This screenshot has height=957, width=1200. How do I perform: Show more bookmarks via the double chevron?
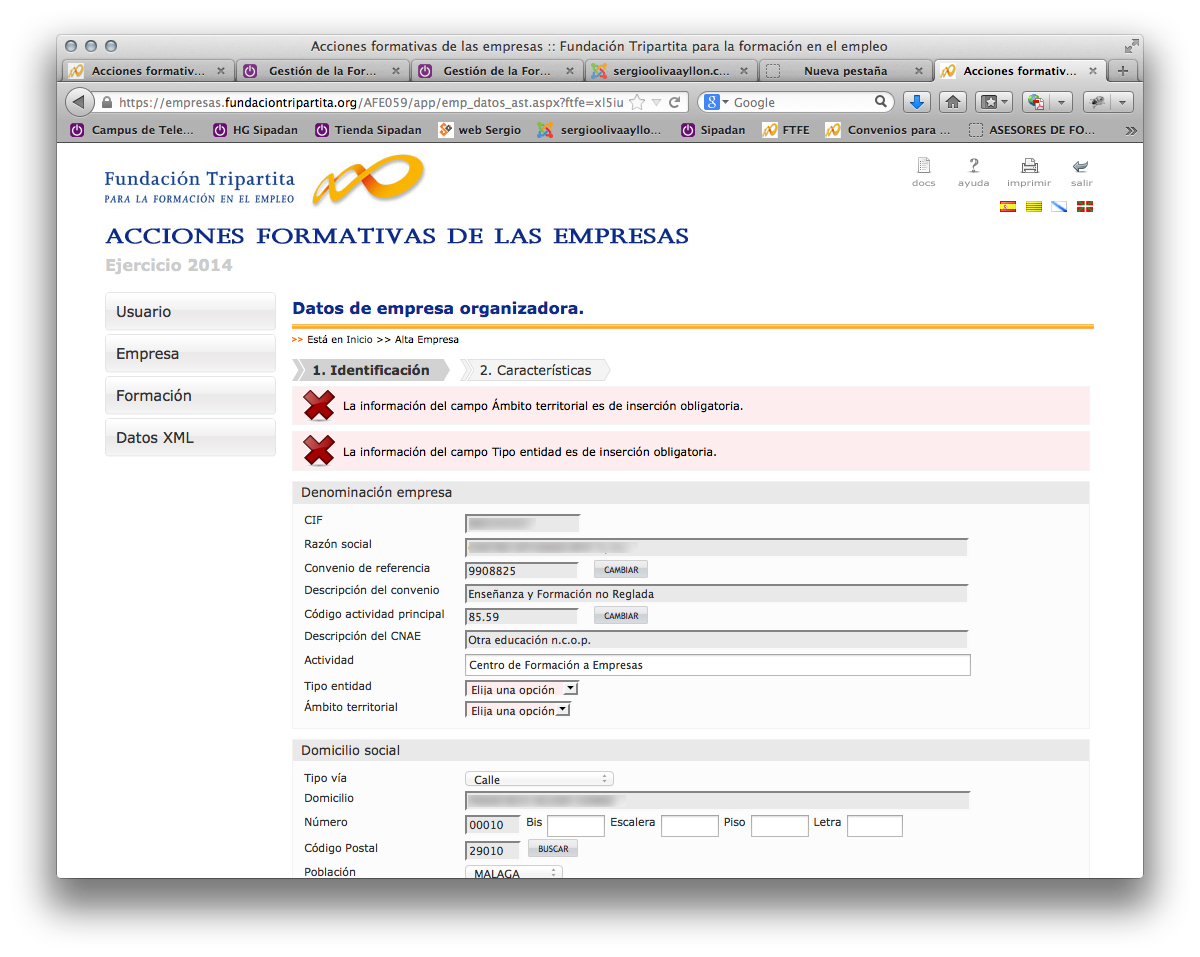click(1130, 130)
